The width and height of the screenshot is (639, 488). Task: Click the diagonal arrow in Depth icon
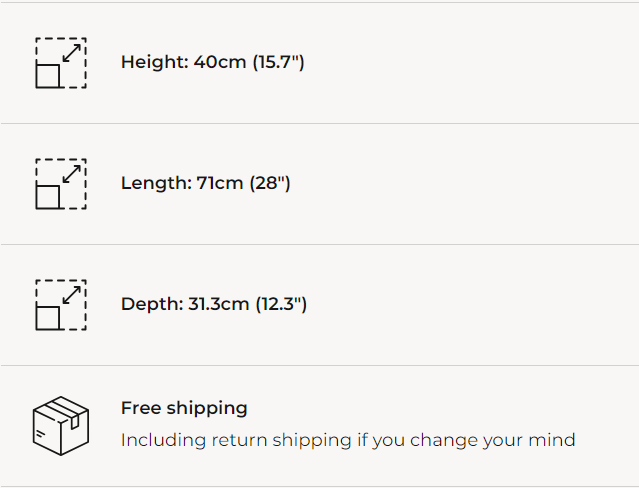tap(71, 295)
